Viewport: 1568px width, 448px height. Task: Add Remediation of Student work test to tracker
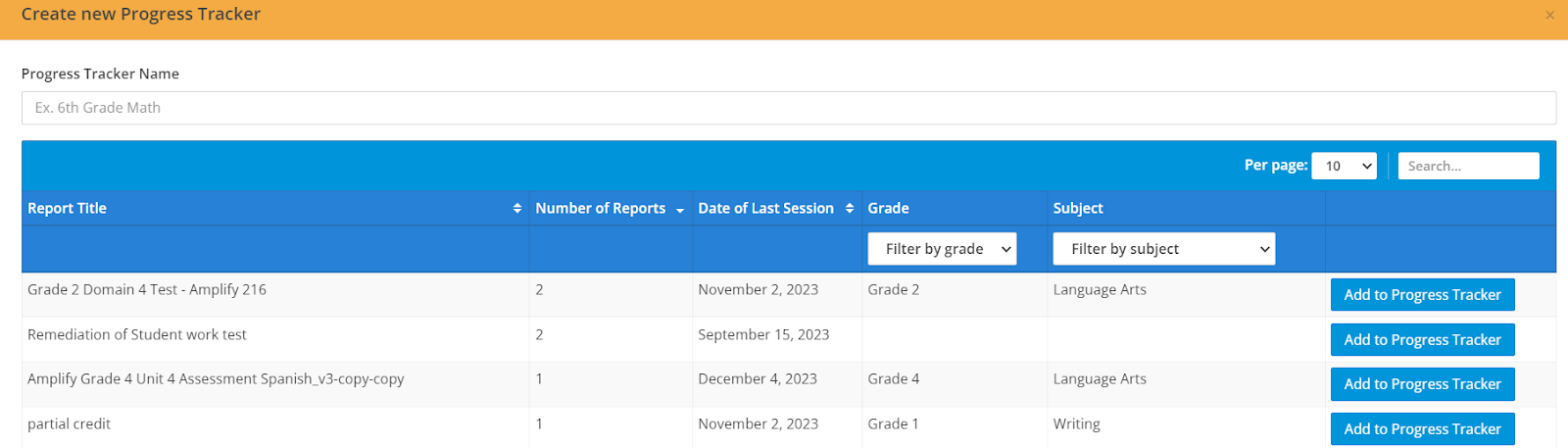tap(1422, 340)
